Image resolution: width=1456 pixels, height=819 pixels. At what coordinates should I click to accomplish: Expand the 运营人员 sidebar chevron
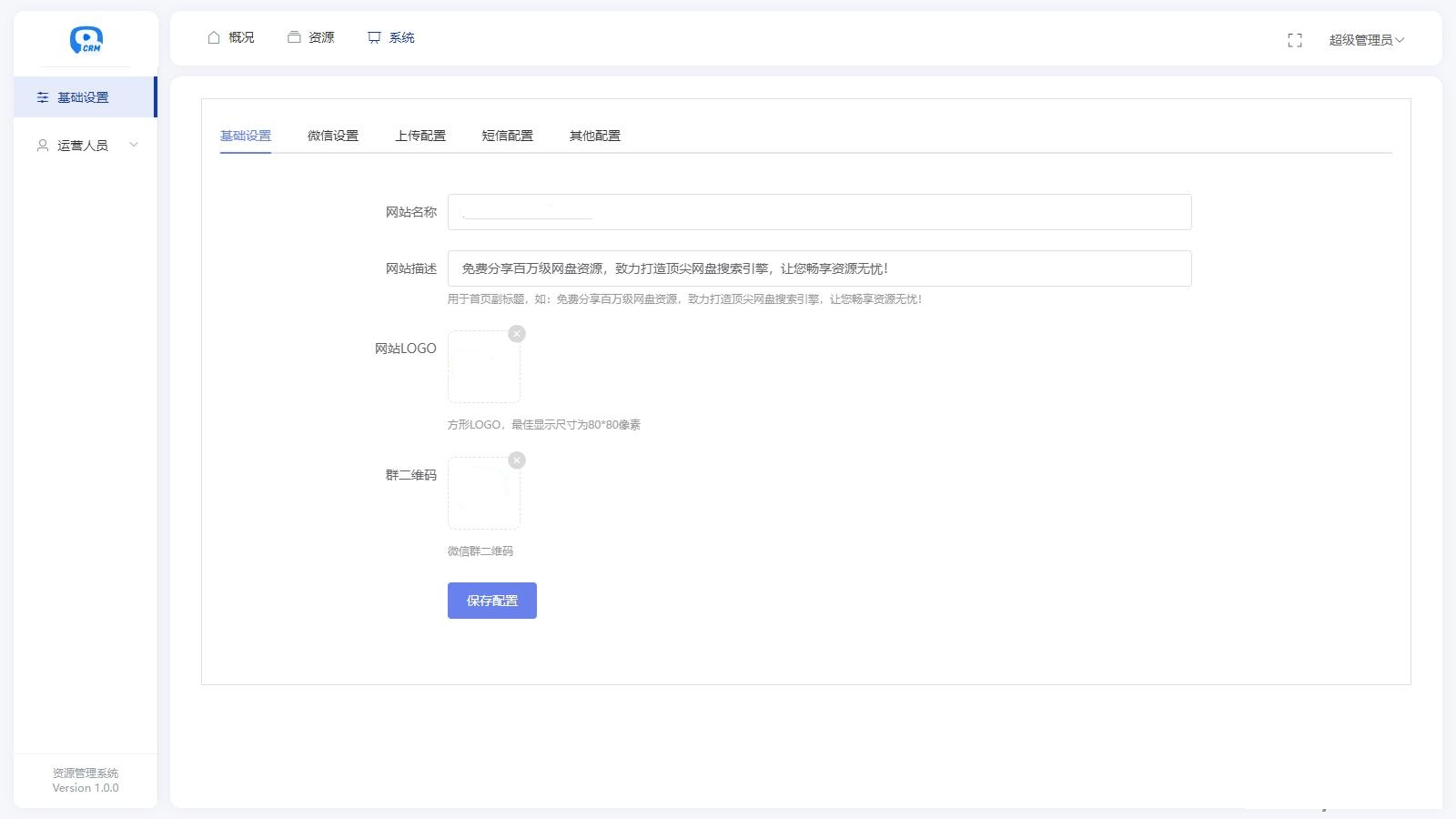tap(134, 146)
